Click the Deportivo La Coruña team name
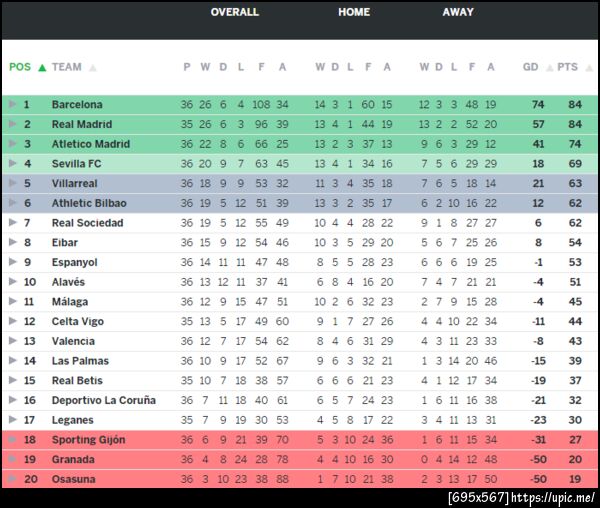Screen dimensions: 600x508 103,400
